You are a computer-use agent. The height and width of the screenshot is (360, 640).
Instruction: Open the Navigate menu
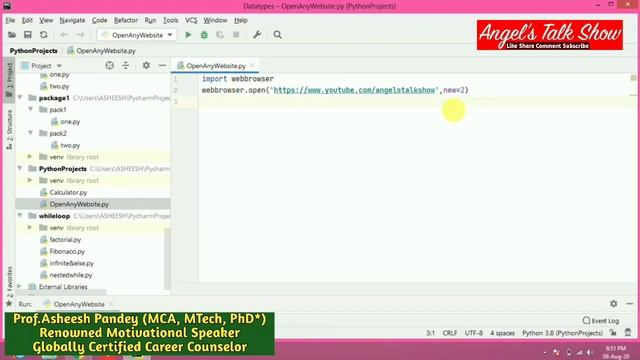point(72,20)
